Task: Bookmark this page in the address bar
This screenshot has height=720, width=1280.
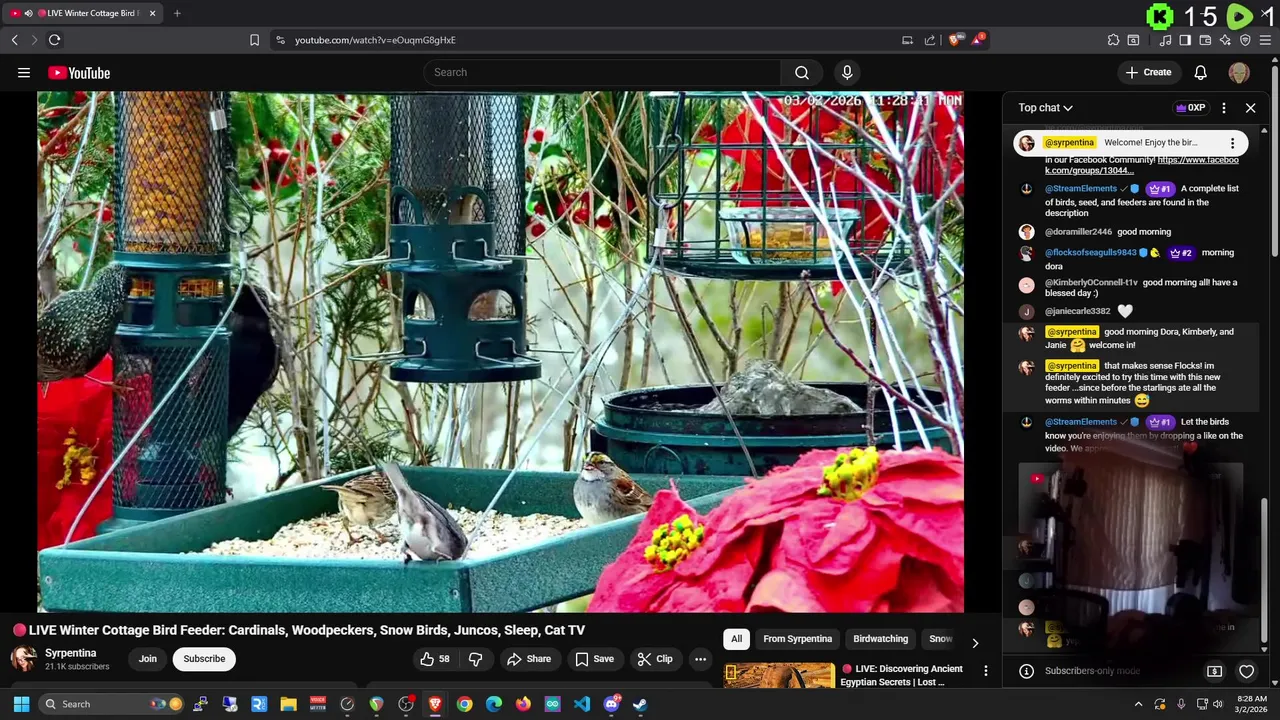Action: click(x=254, y=40)
